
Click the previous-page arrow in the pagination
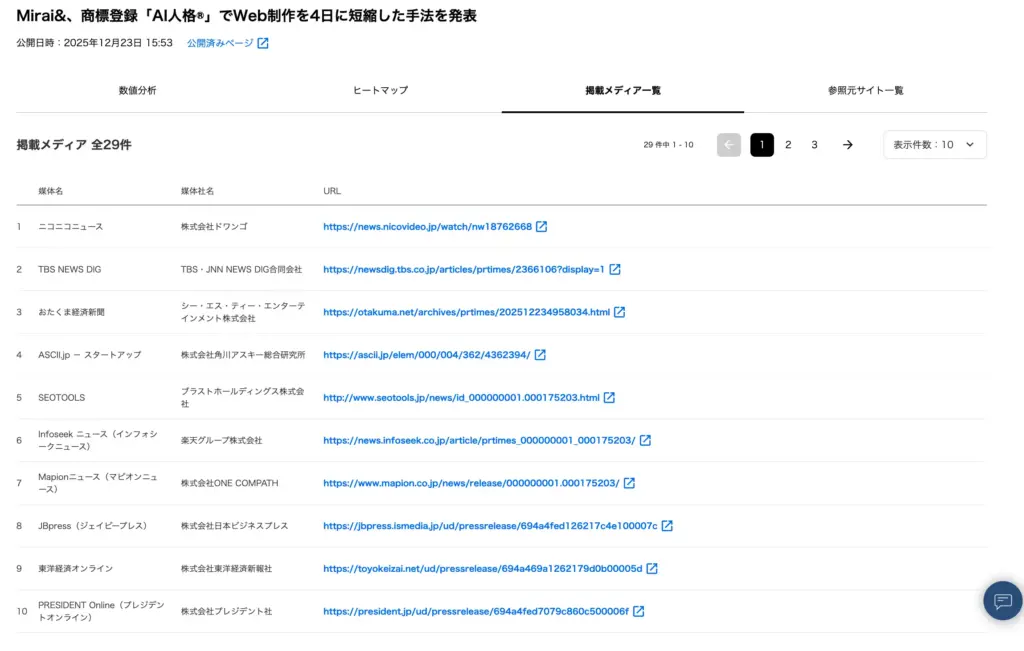click(x=727, y=144)
